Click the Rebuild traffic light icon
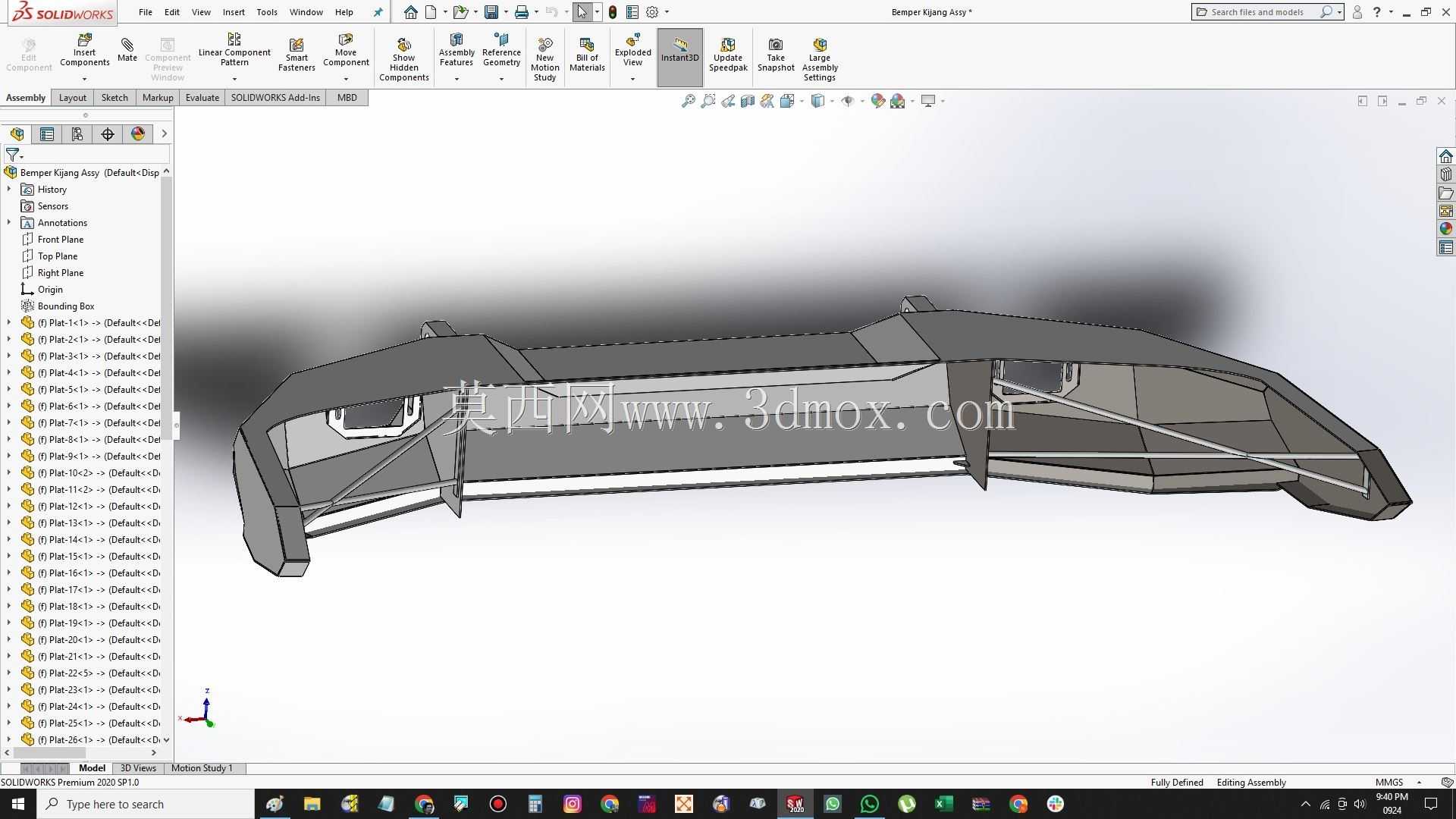Viewport: 1456px width, 819px height. 613,12
